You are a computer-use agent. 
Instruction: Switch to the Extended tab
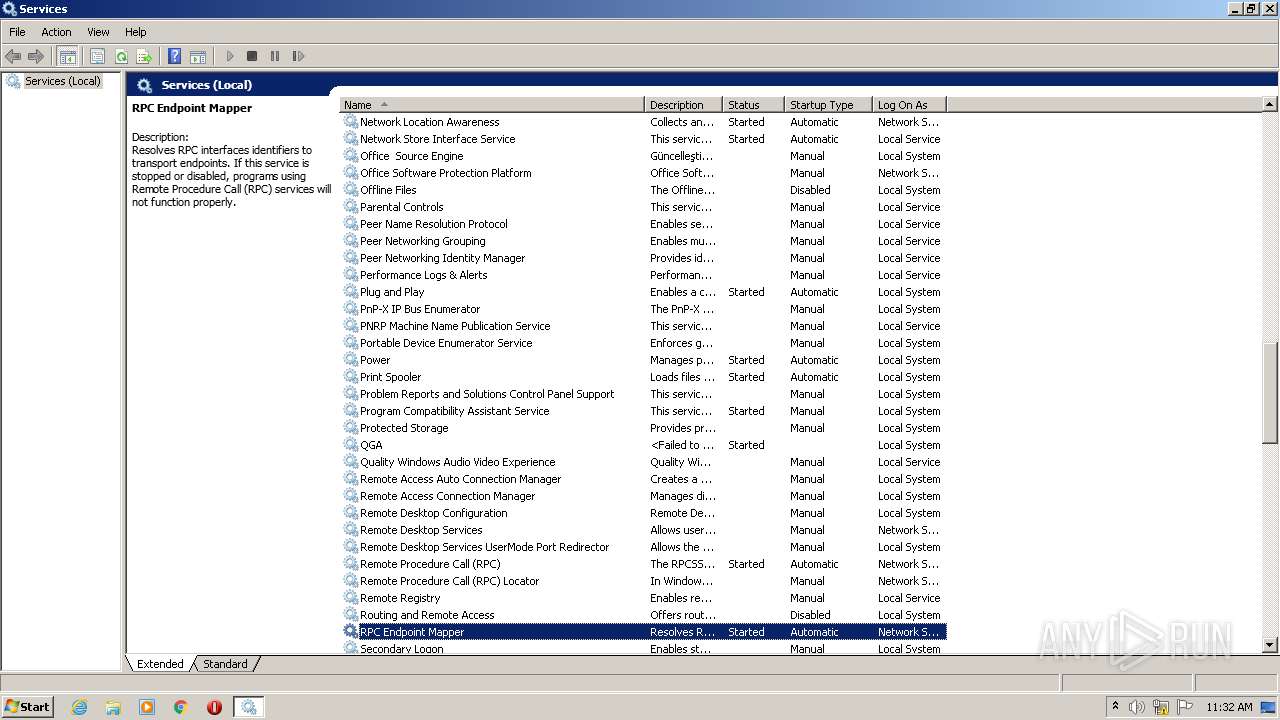160,664
